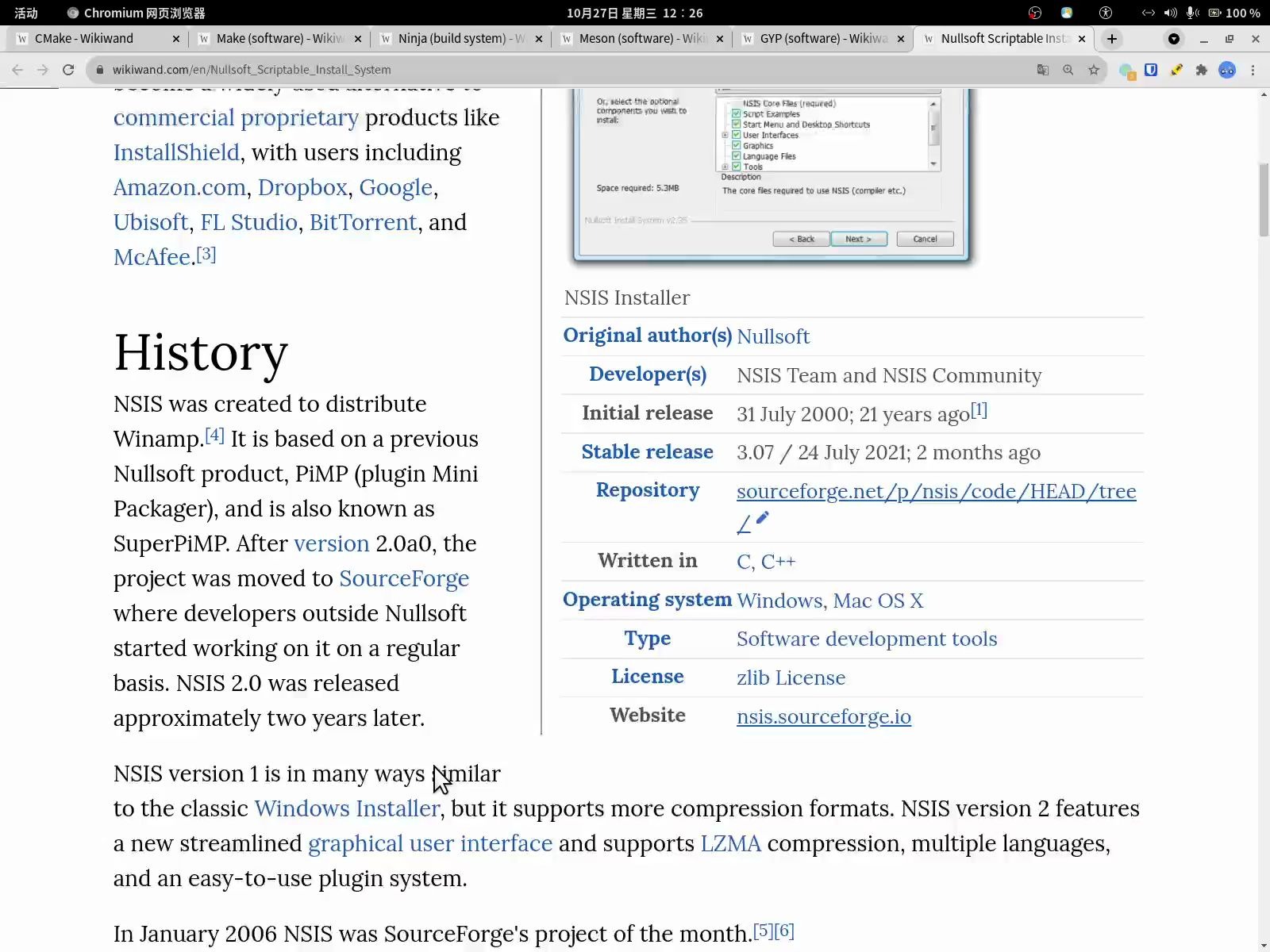Open the SourceForge link in History
The height and width of the screenshot is (952, 1270).
click(x=404, y=578)
